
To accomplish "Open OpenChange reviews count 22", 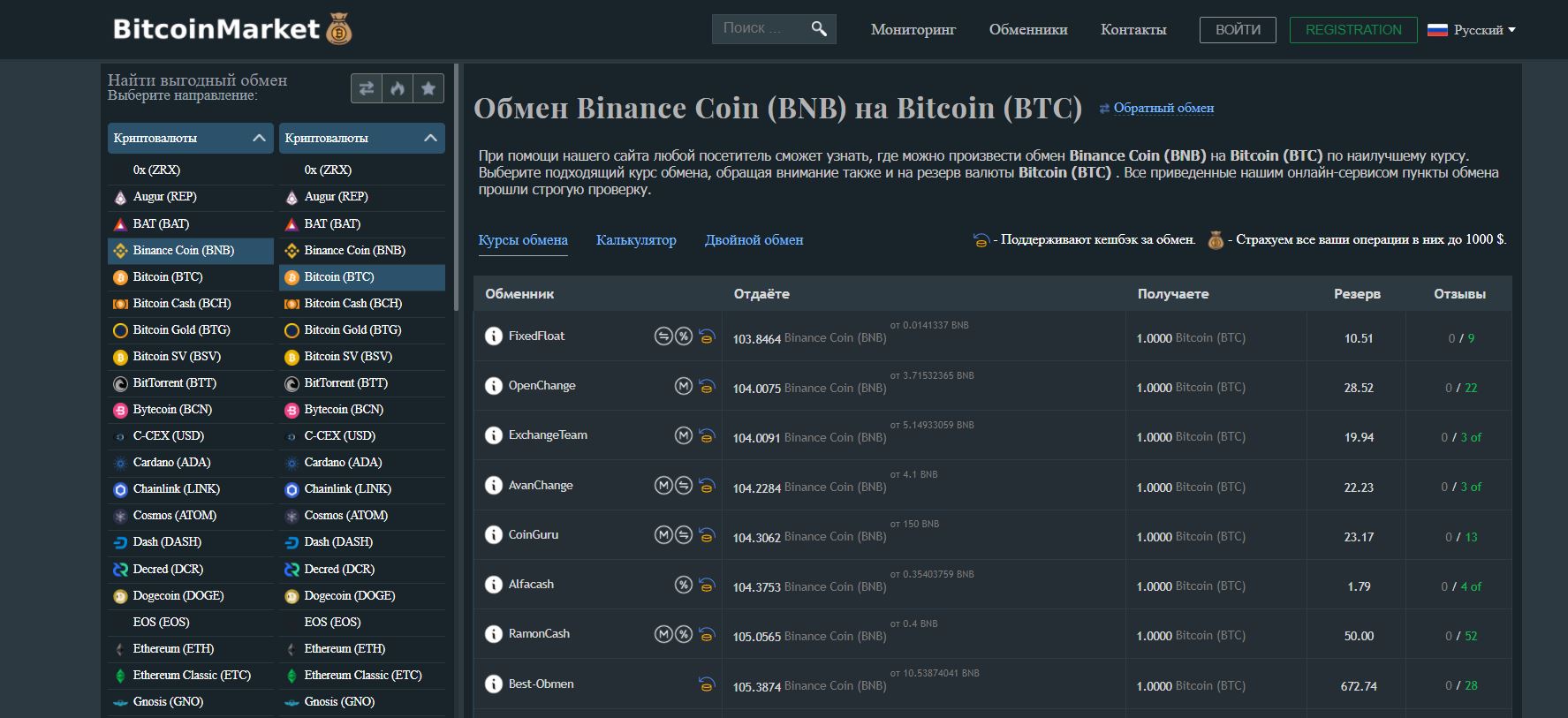I will click(x=1471, y=388).
